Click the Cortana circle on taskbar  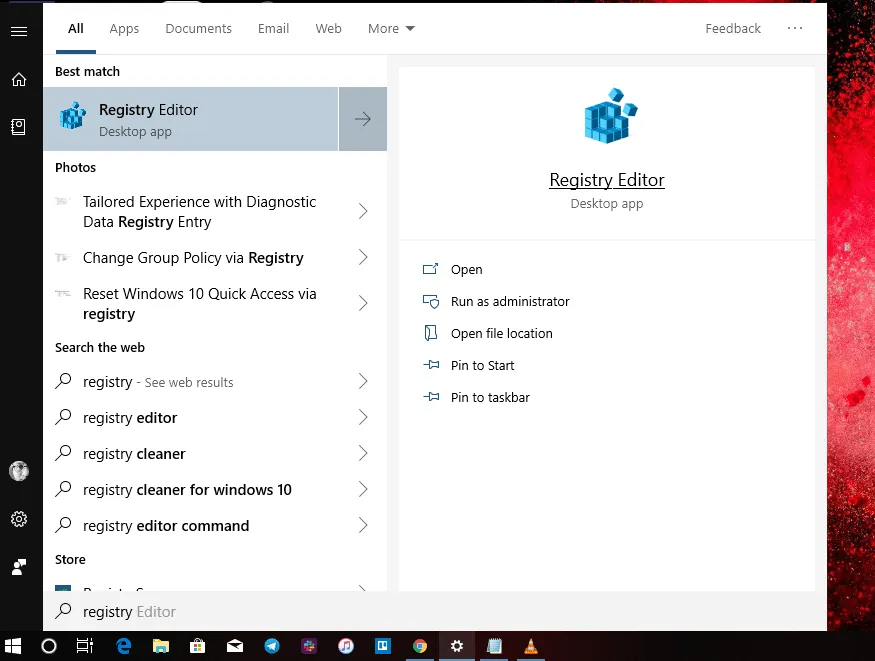click(49, 646)
